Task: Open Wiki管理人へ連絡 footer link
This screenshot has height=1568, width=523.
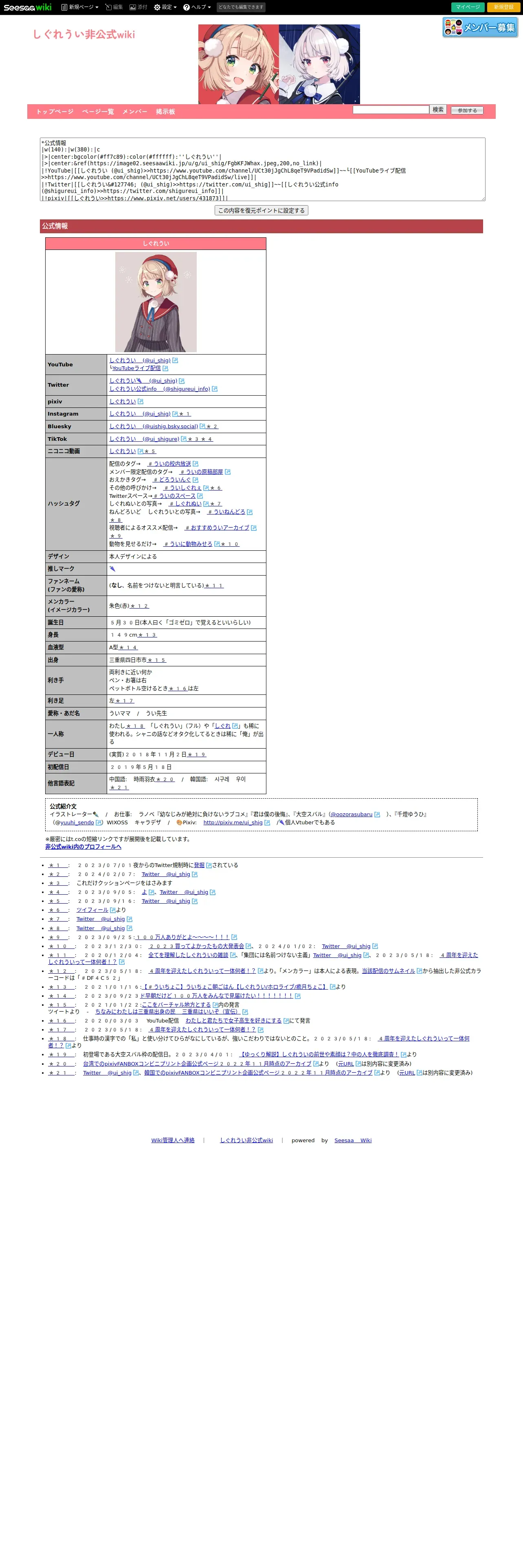Action: [x=173, y=1141]
